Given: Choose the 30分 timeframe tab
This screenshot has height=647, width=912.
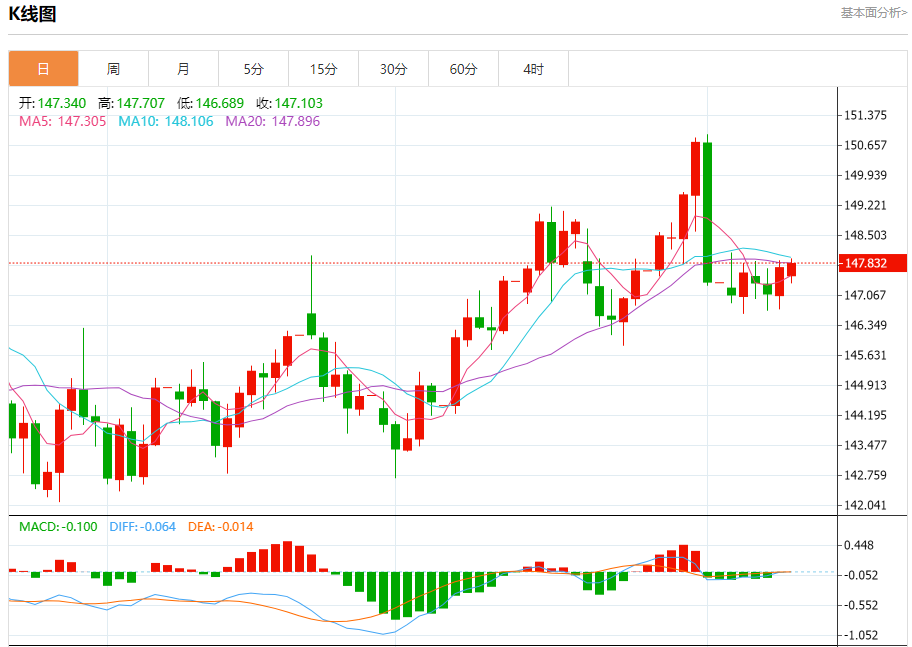Looking at the screenshot, I should coord(393,69).
